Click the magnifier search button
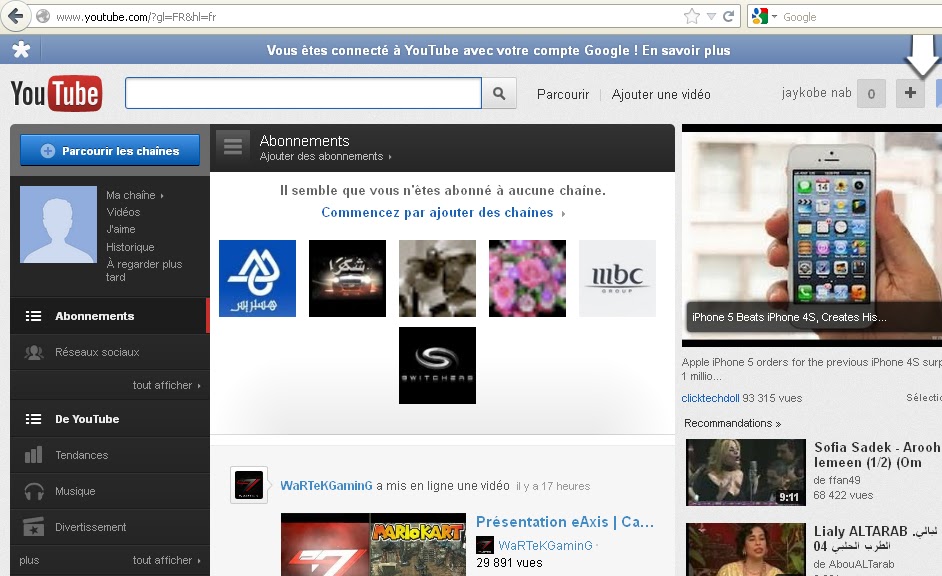 499,93
